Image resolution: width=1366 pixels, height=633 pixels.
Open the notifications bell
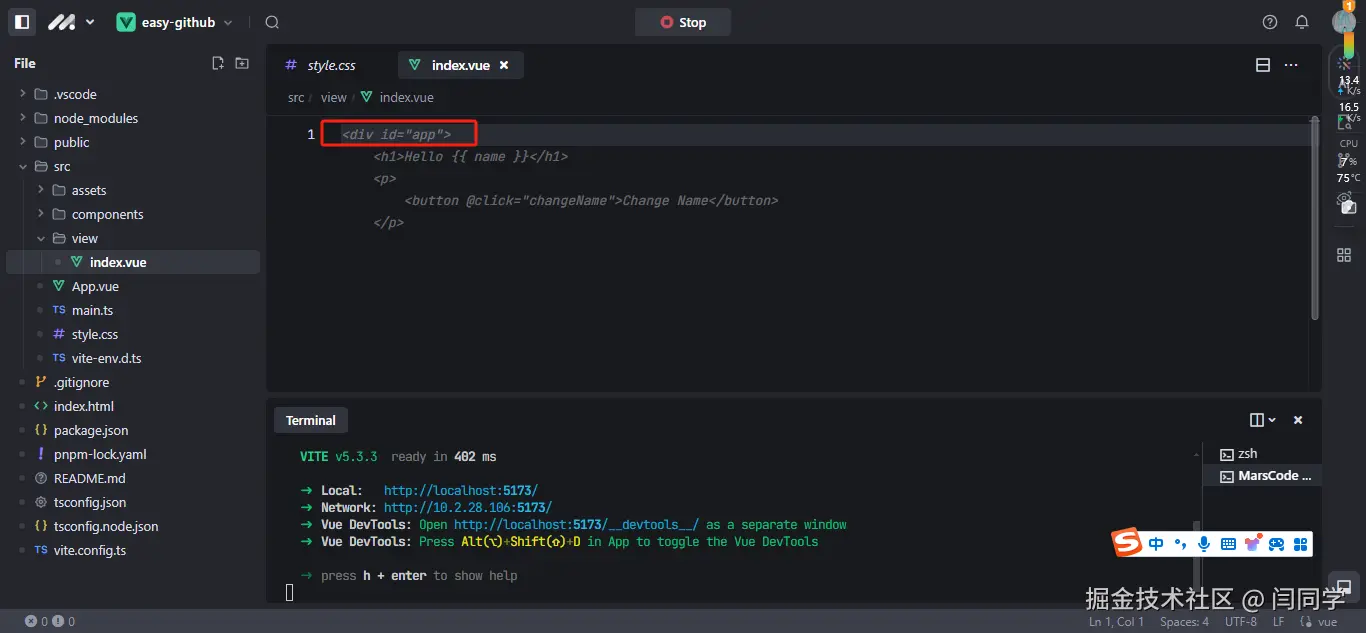point(1302,22)
